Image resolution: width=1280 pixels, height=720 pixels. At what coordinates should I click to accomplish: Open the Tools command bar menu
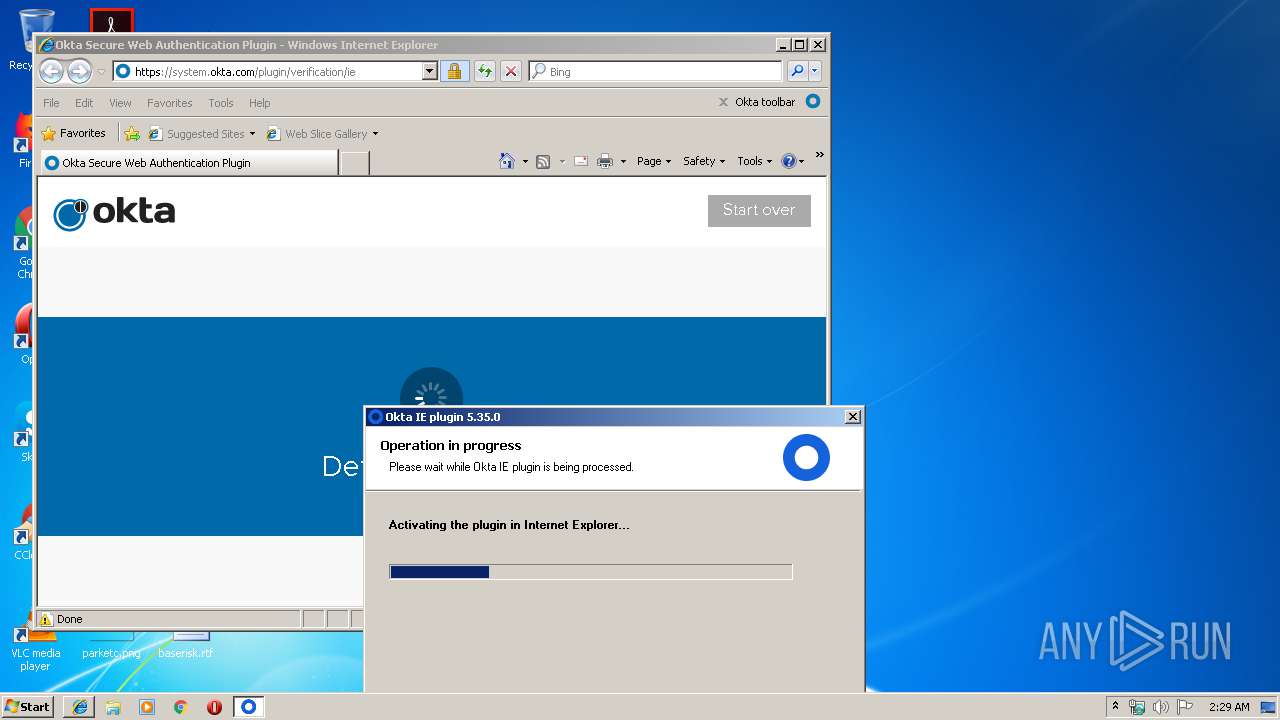coord(754,161)
